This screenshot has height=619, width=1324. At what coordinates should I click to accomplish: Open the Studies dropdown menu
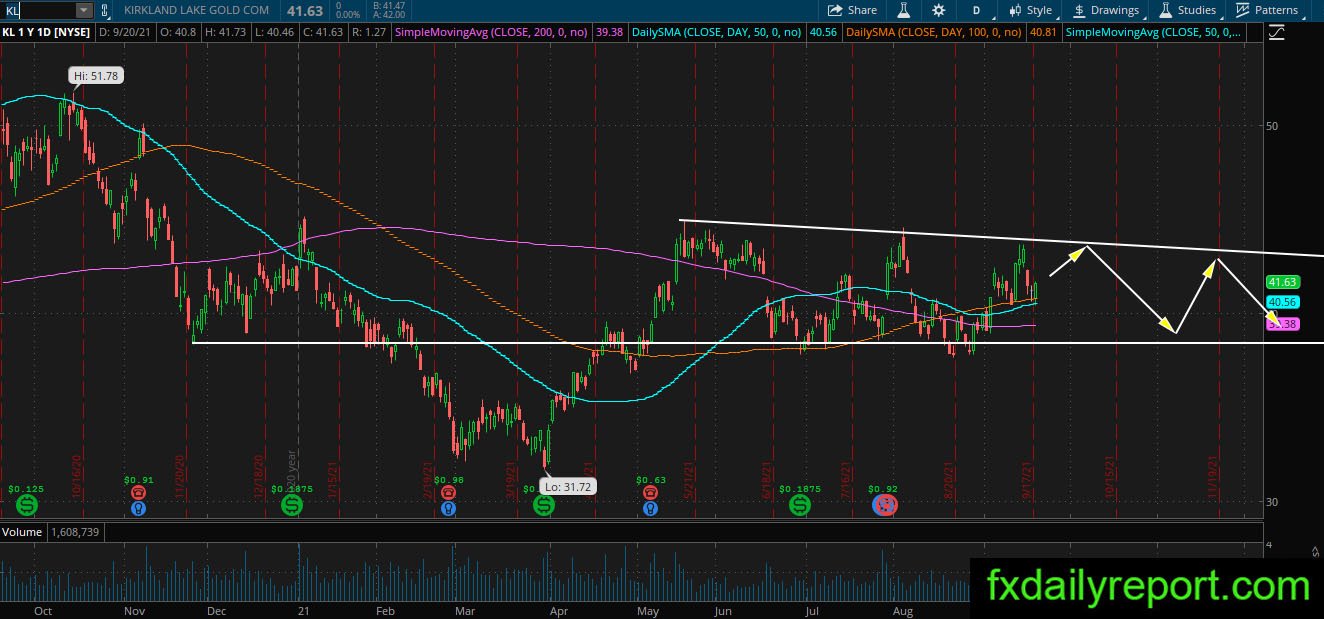tap(1188, 10)
